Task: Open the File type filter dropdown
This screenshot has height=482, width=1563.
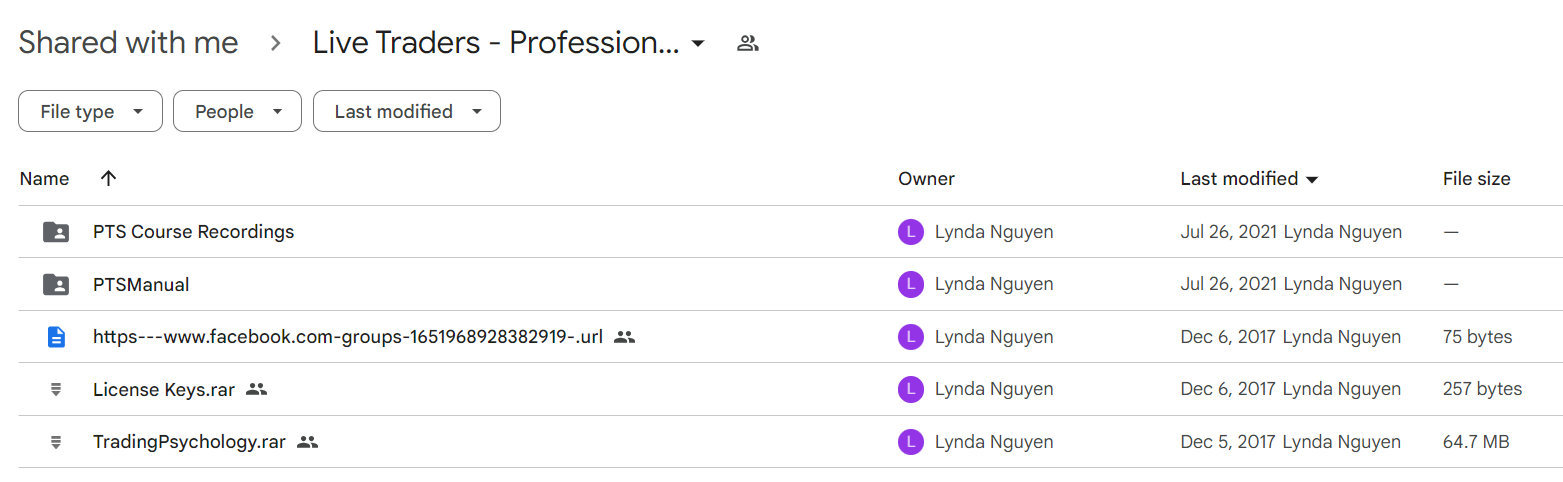Action: 90,112
